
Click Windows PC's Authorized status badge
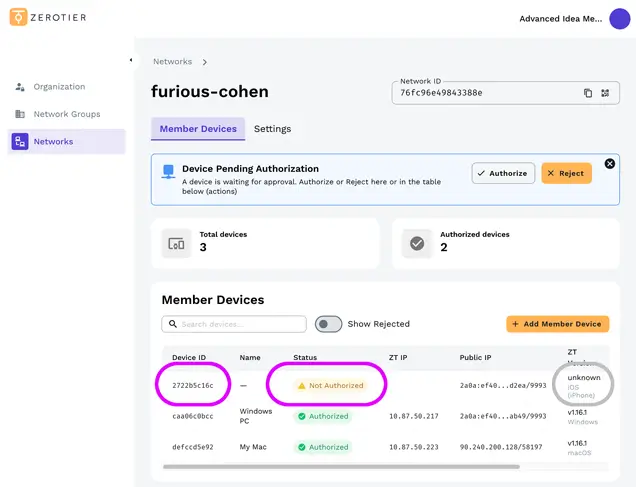tap(323, 416)
